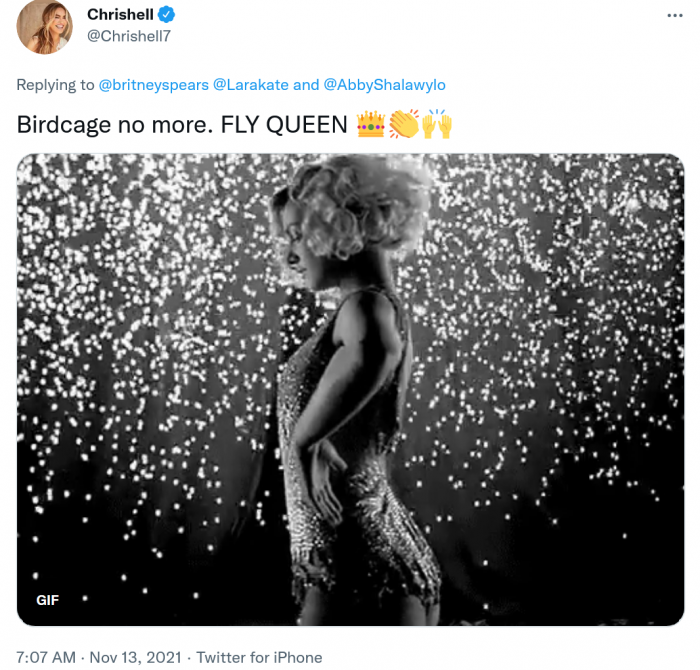The width and height of the screenshot is (700, 670).
Task: Click the crown emoji in tweet
Action: click(370, 125)
